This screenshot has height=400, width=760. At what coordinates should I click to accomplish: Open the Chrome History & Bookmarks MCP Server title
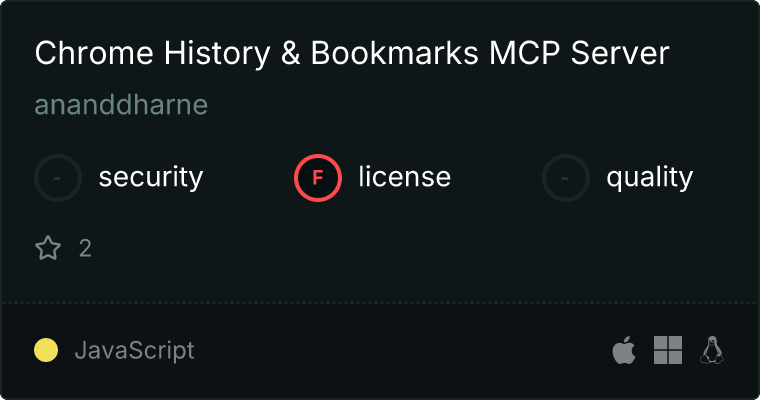pyautogui.click(x=352, y=53)
